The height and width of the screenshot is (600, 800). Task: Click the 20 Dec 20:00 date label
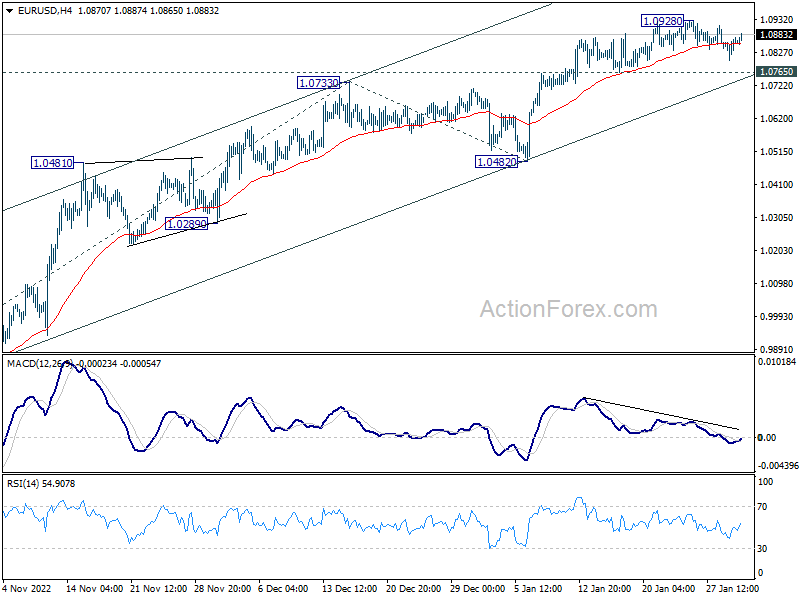click(414, 588)
